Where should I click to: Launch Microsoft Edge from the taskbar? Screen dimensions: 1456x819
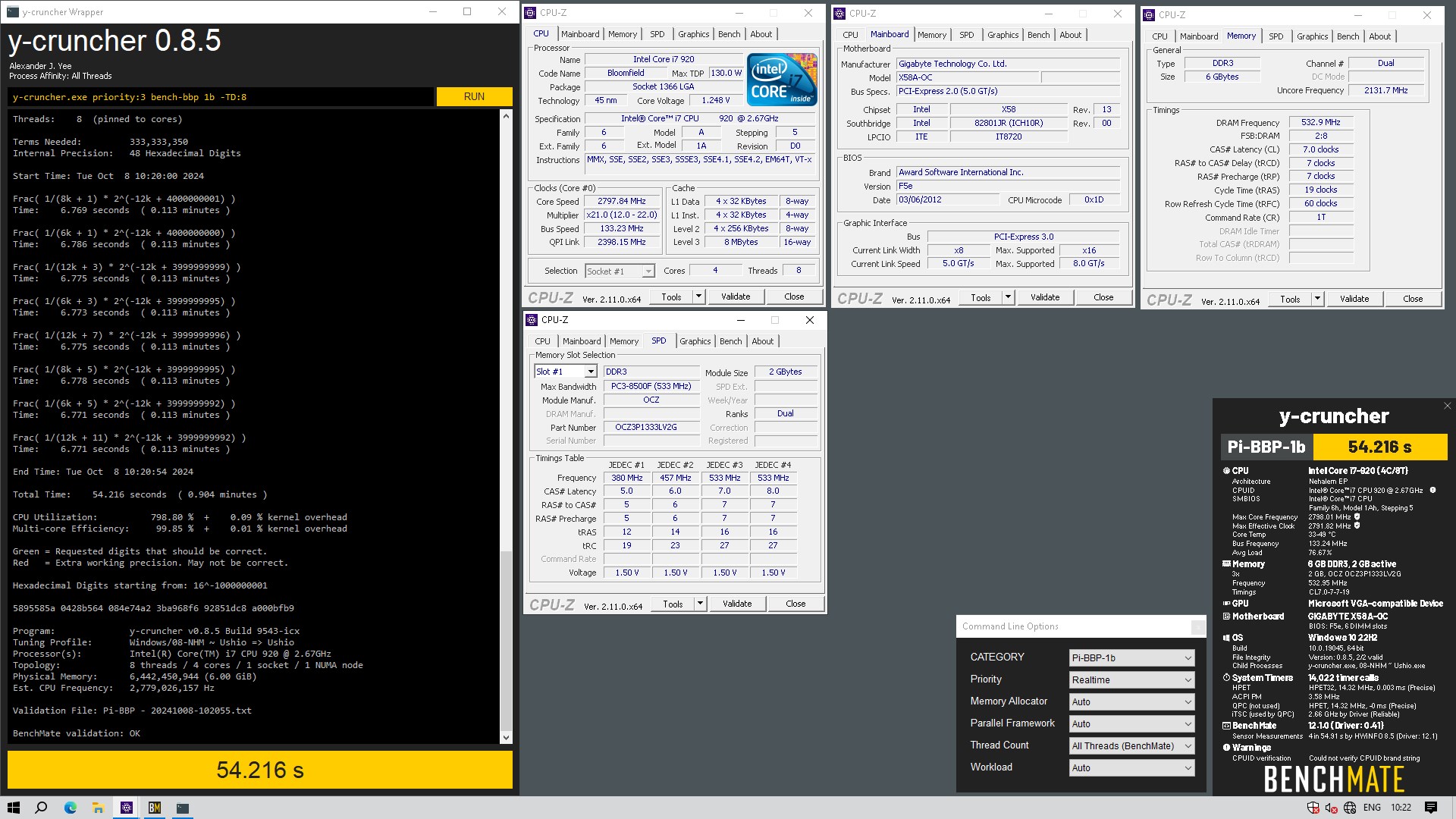(71, 808)
